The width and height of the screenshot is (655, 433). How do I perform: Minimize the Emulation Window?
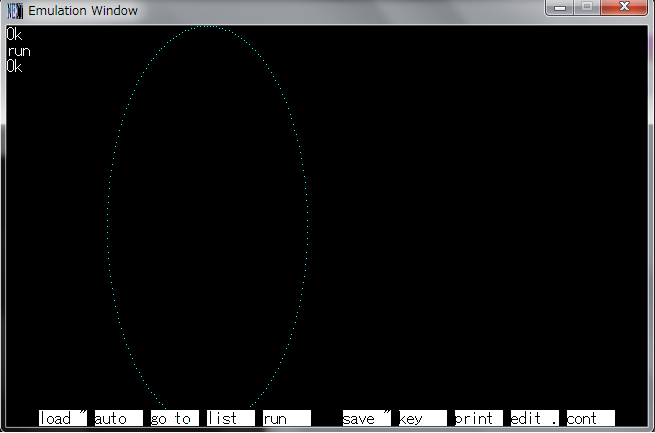tap(561, 8)
